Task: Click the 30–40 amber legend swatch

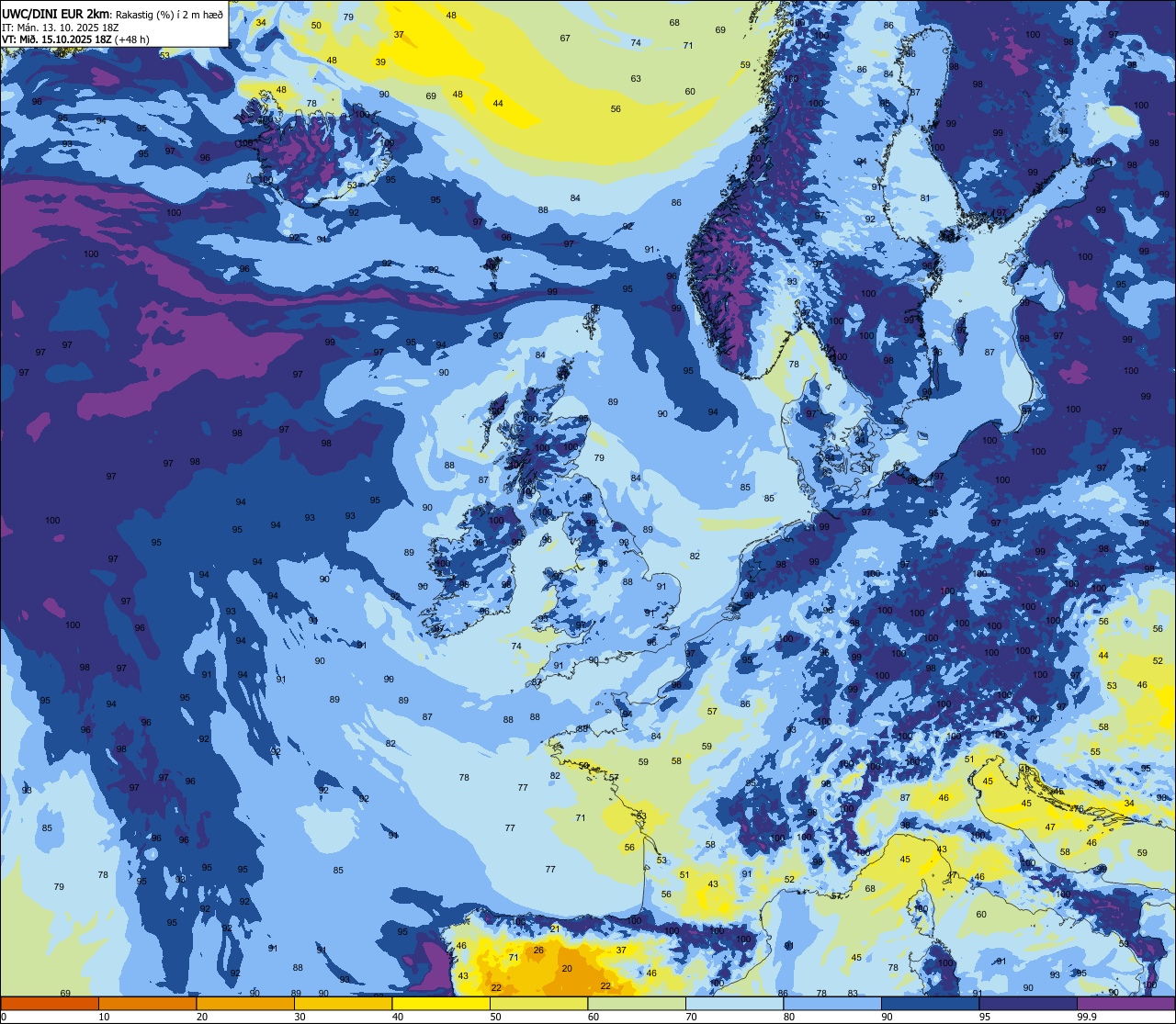Action: pyautogui.click(x=343, y=1003)
